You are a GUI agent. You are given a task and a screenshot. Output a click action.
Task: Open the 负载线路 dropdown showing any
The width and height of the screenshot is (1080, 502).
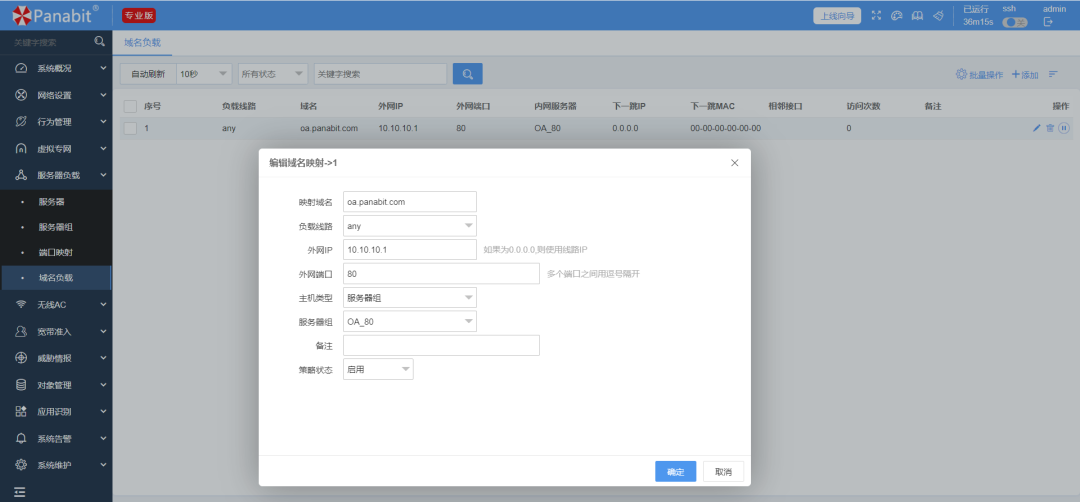(x=410, y=226)
